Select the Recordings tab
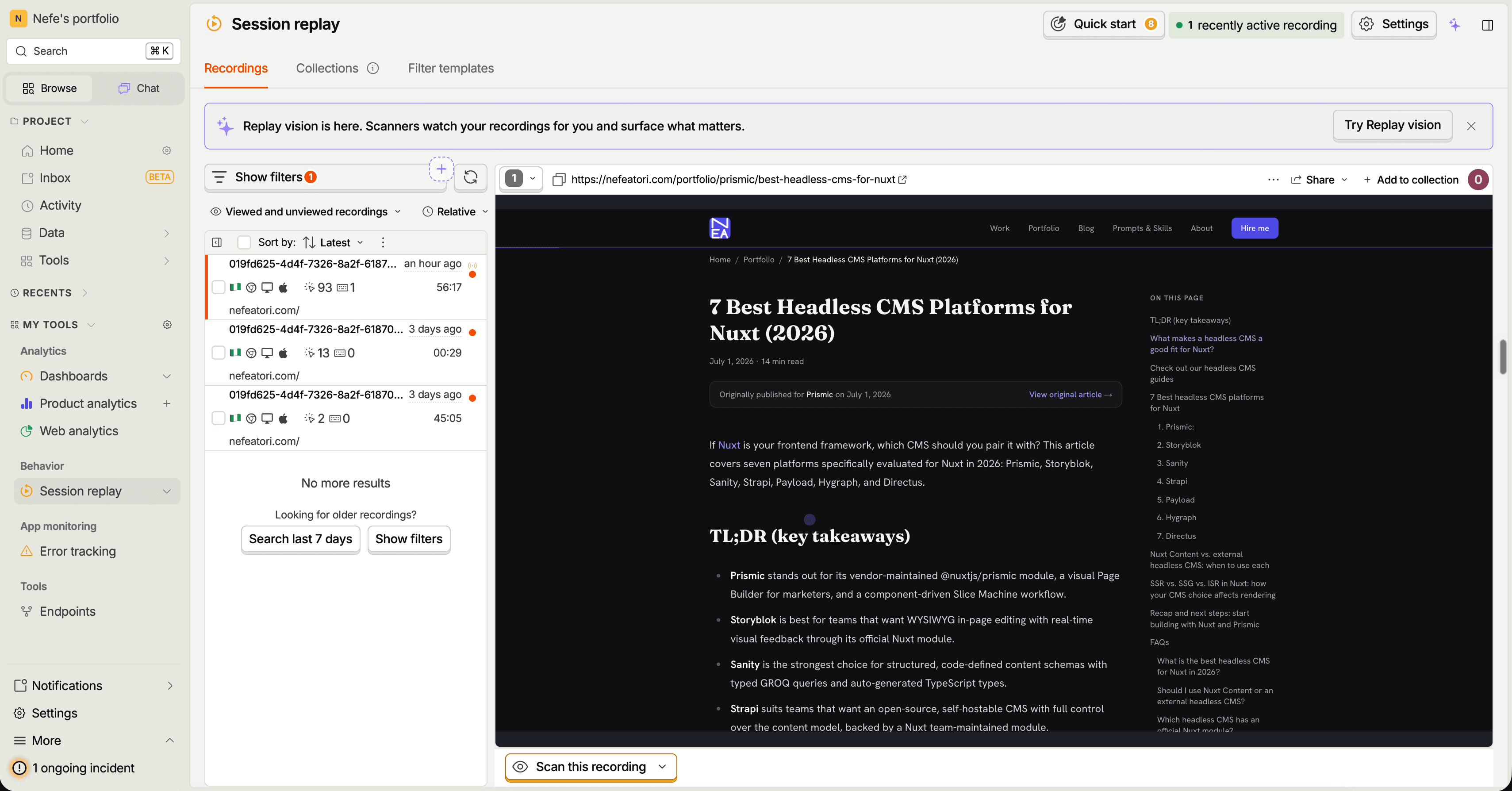Screen dimensions: 1512x791 (x=236, y=68)
